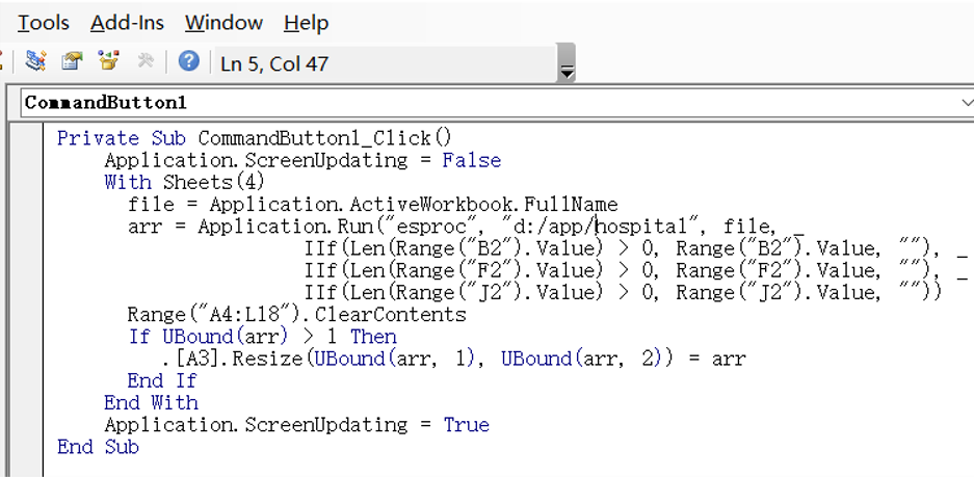Expand the toolbar options arrow
974x477 pixels.
pyautogui.click(x=566, y=63)
